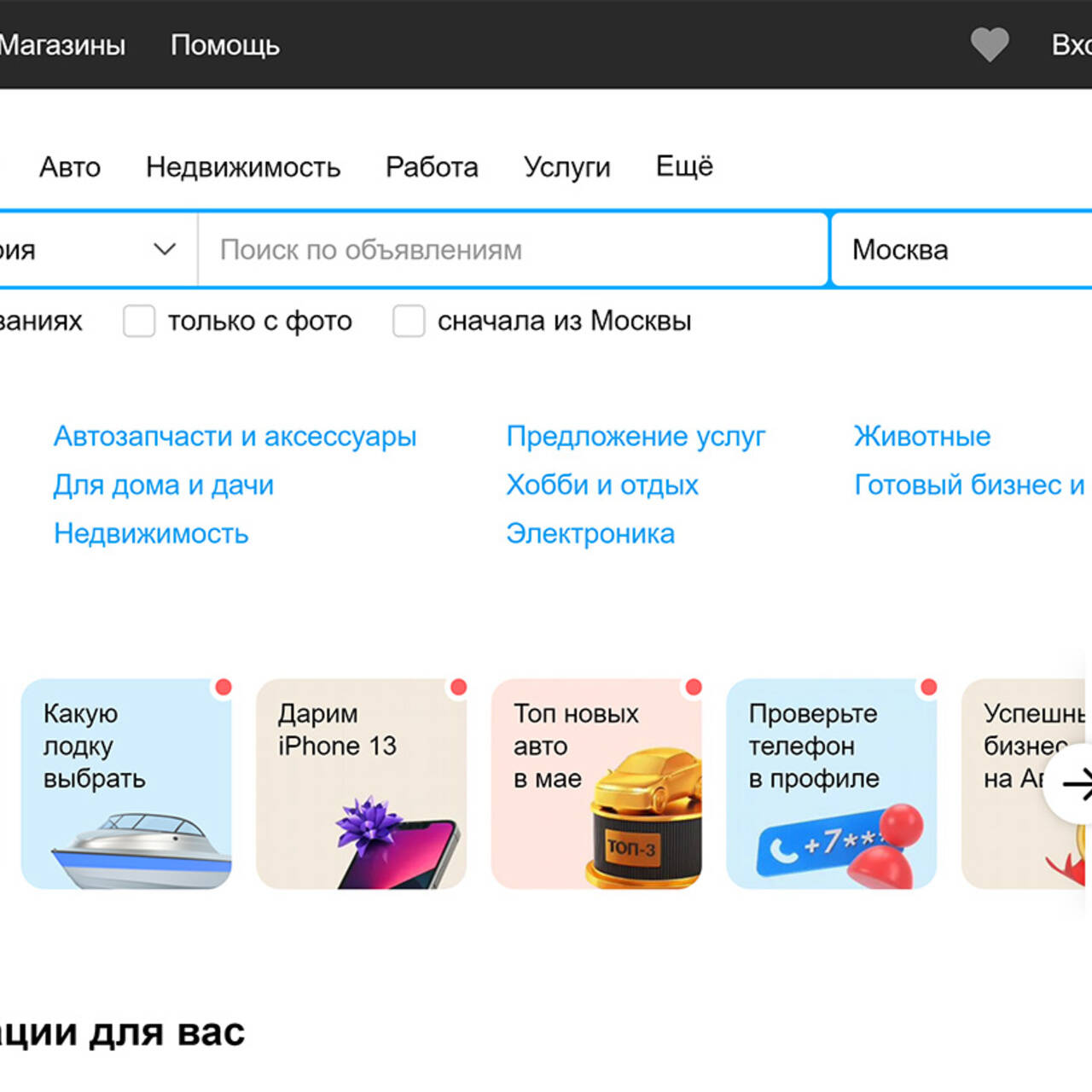
Task: Follow the 'Для дома и дачи' link
Action: (x=164, y=485)
